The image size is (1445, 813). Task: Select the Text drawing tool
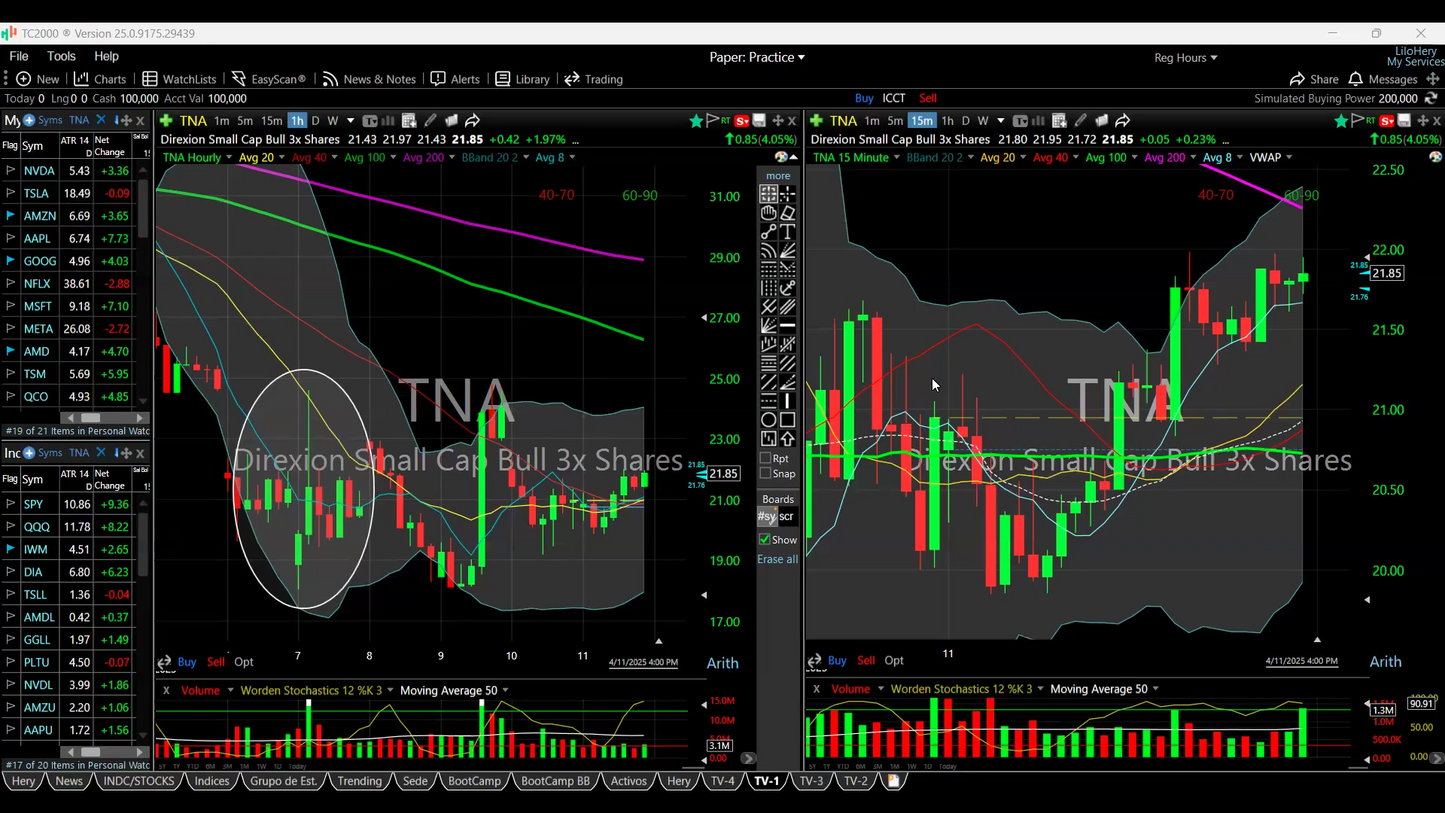tap(788, 232)
